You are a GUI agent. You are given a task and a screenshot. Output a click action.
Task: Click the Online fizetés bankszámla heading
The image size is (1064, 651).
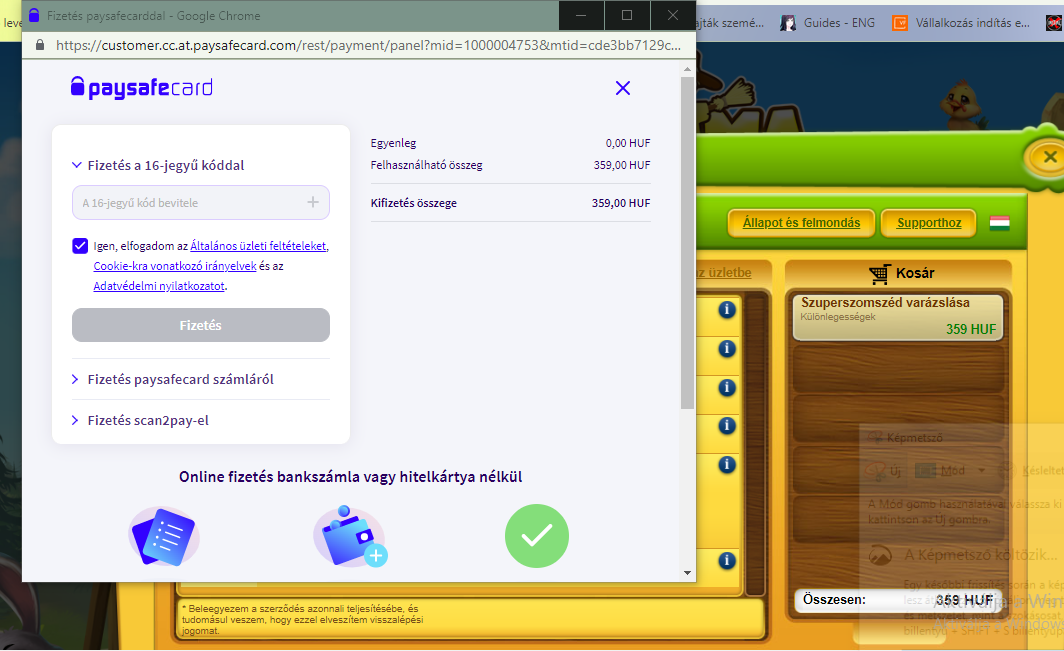tap(350, 477)
